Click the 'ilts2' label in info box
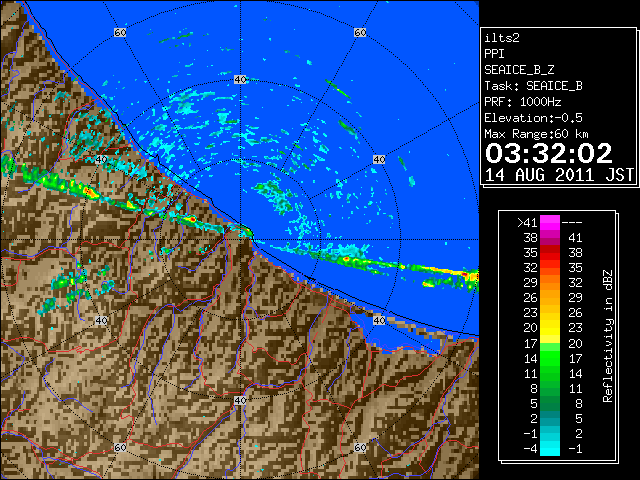640x480 pixels. click(x=502, y=38)
